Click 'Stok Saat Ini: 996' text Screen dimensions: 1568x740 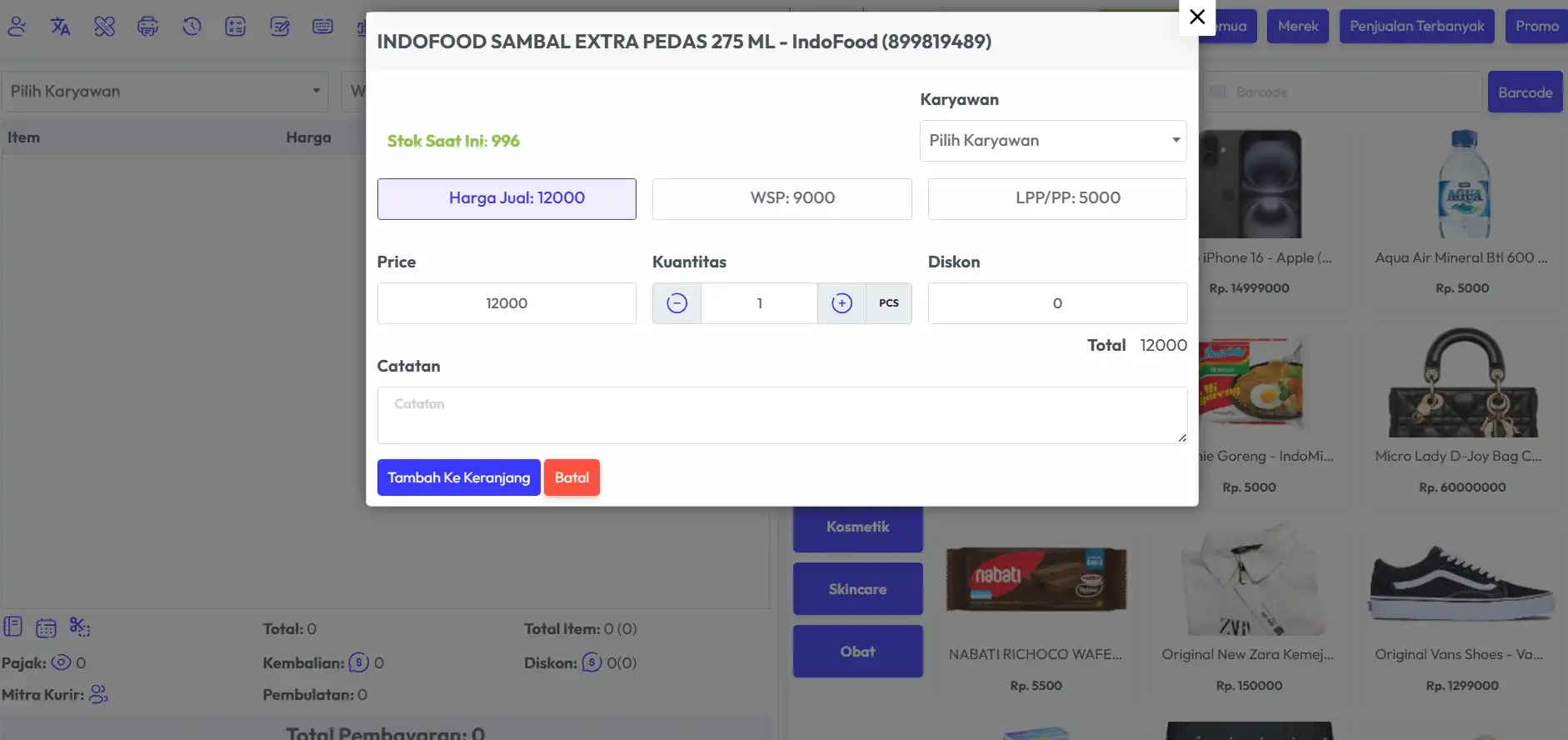click(453, 141)
